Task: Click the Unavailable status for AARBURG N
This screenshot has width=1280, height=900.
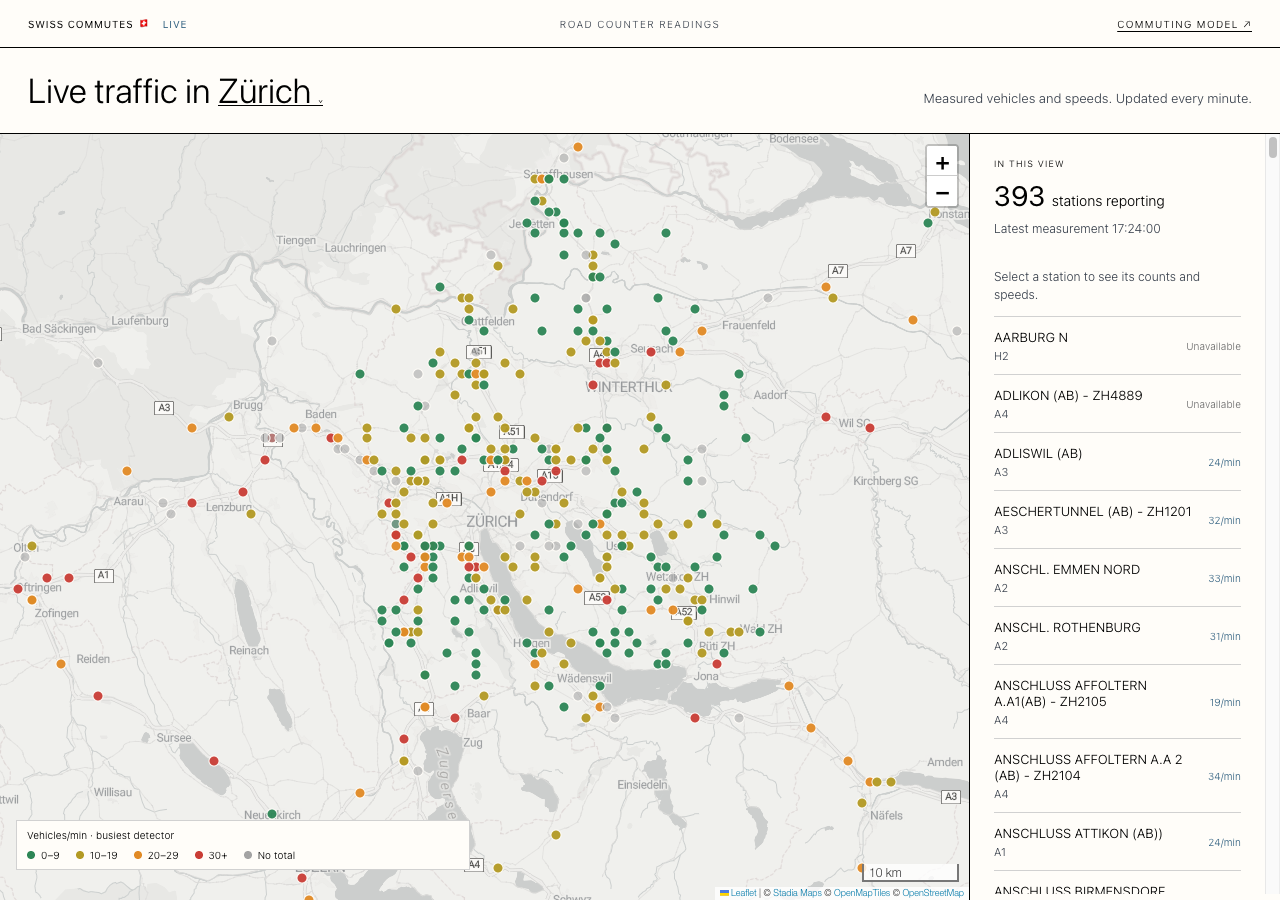Action: coord(1213,346)
